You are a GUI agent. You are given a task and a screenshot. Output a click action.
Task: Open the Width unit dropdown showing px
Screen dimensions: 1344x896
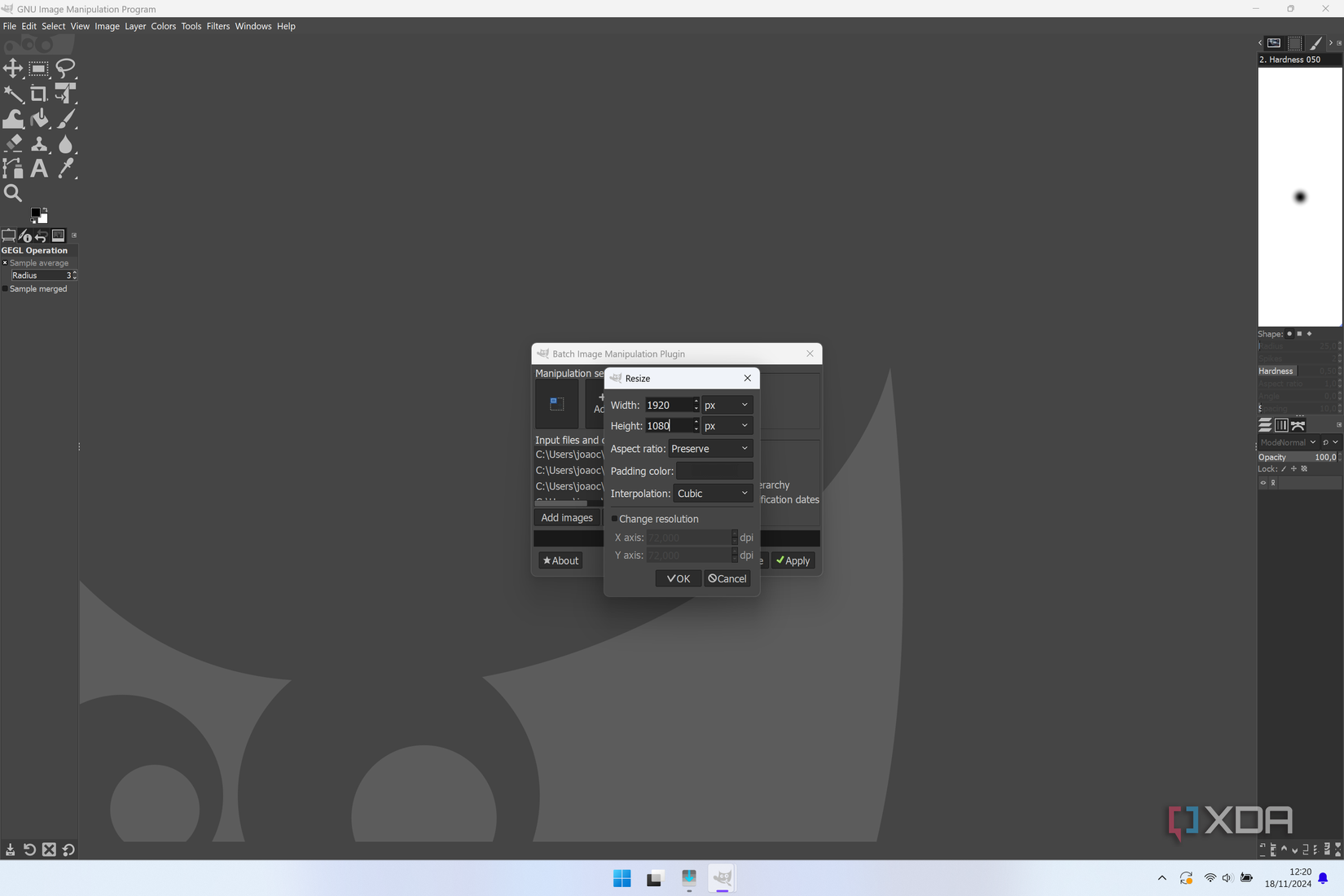[726, 405]
